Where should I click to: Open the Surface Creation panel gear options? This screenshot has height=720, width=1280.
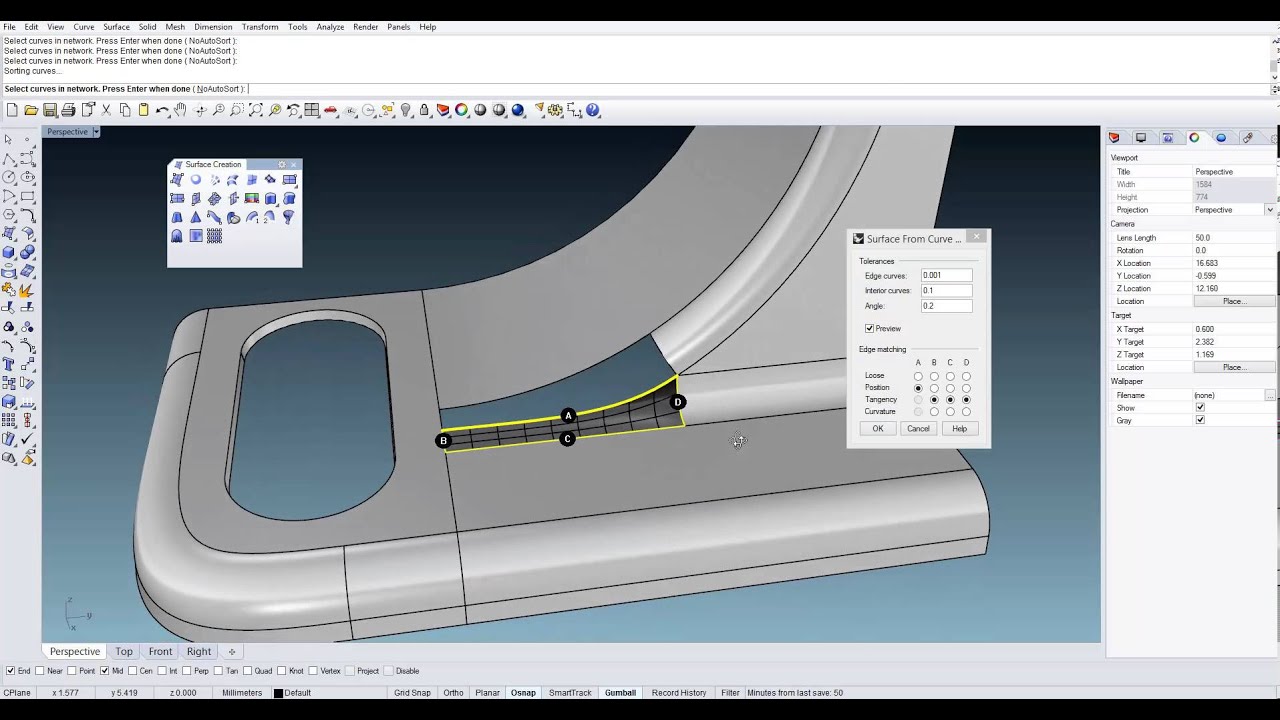[x=282, y=164]
